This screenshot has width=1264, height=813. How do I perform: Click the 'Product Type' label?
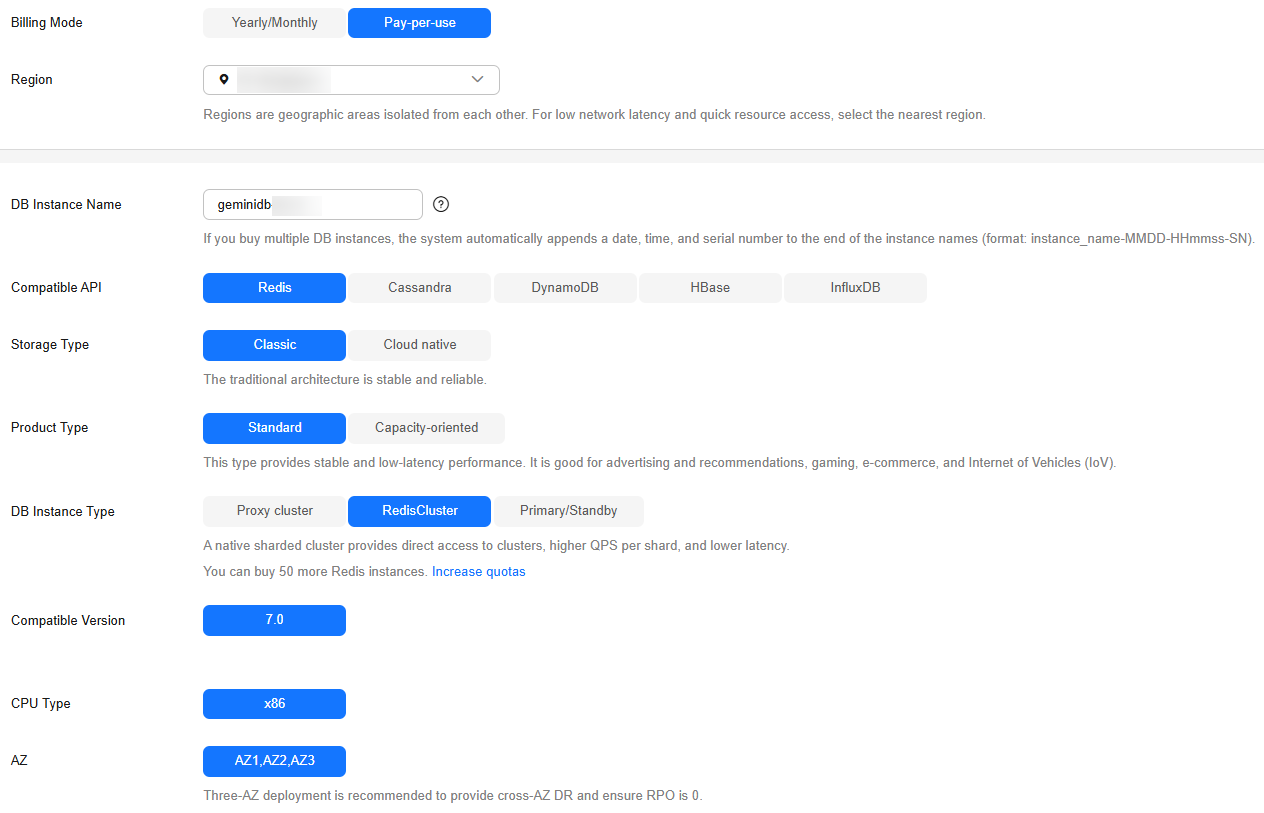pos(50,428)
